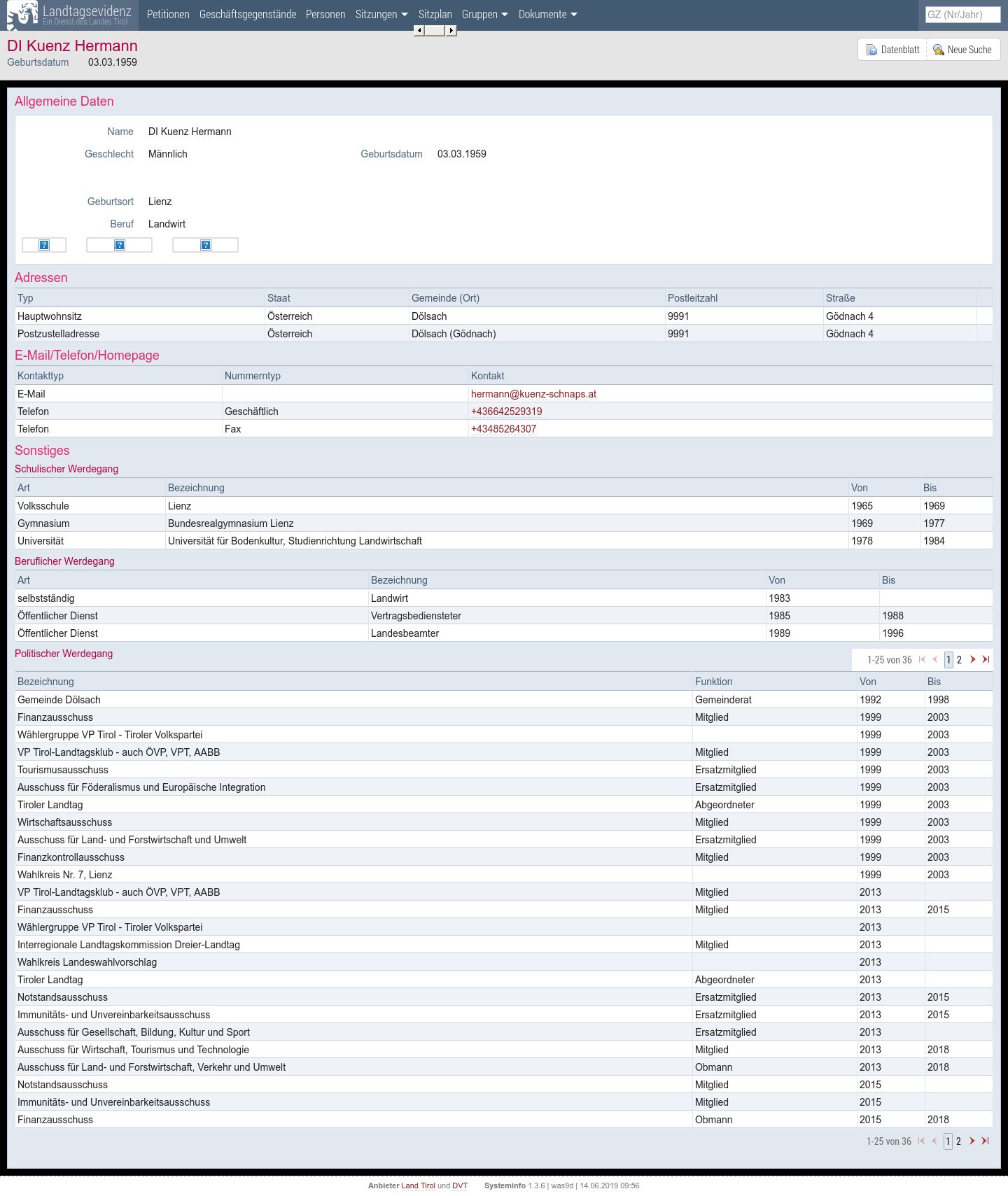Click Finanzkontrollausschuss row
Screen dimensions: 1008x1196
click(x=503, y=857)
